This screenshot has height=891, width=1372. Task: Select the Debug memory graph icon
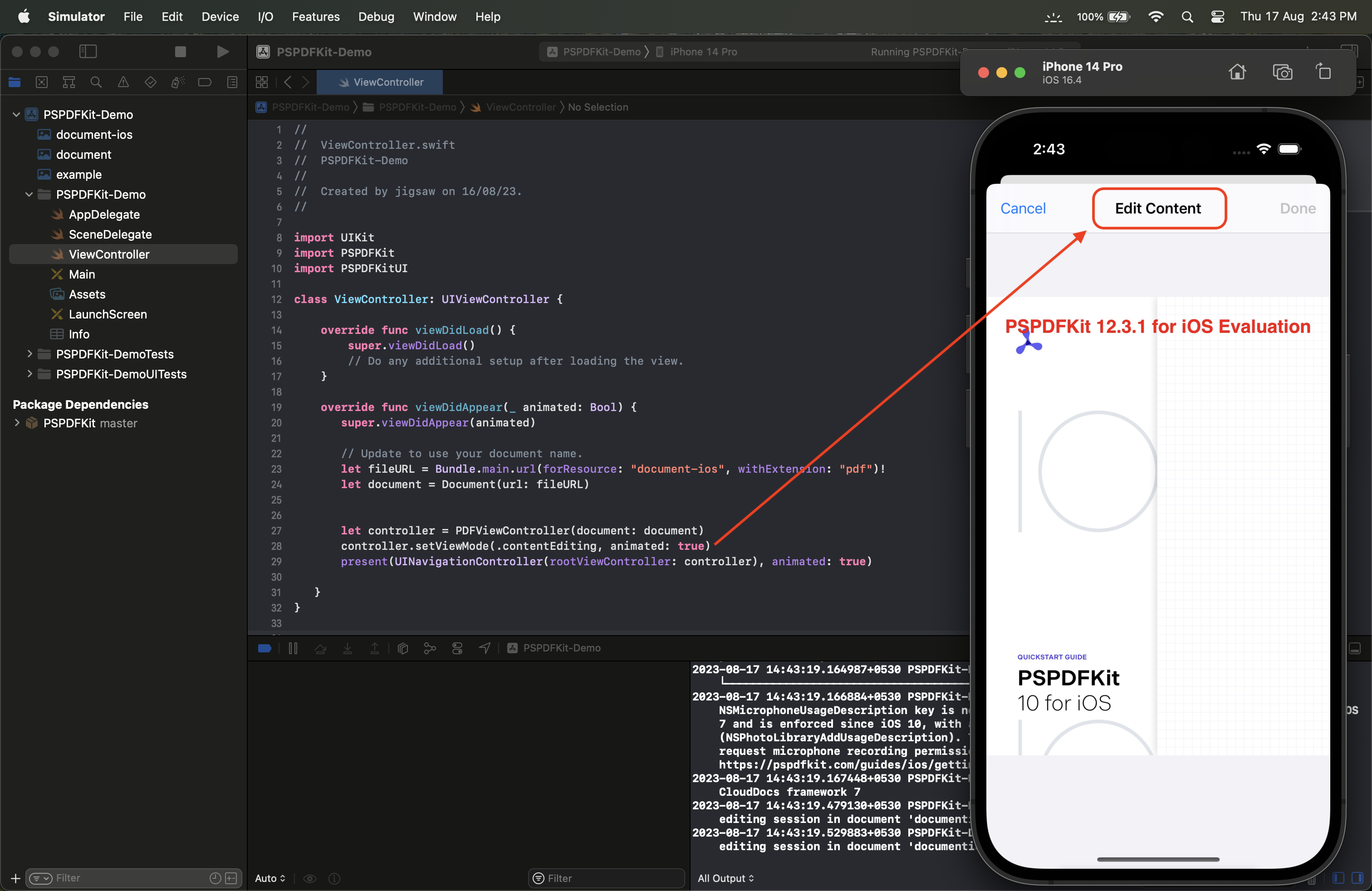click(430, 648)
